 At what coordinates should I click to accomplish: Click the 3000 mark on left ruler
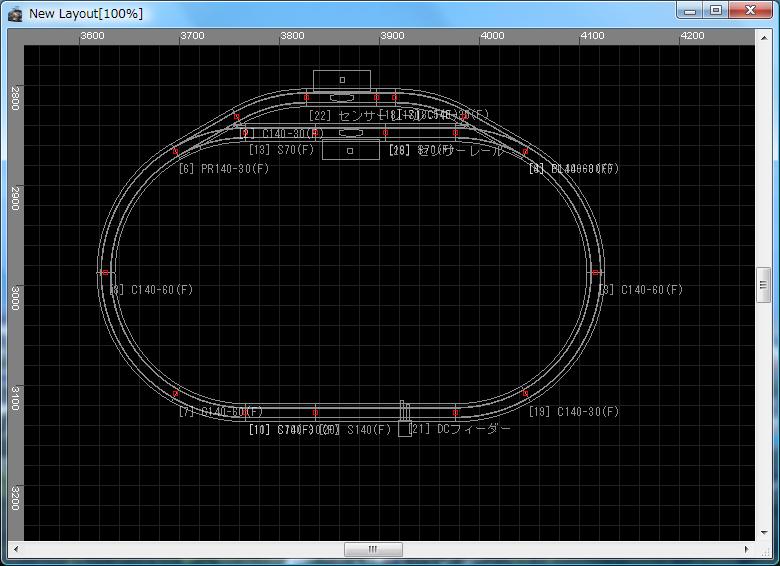pos(15,298)
